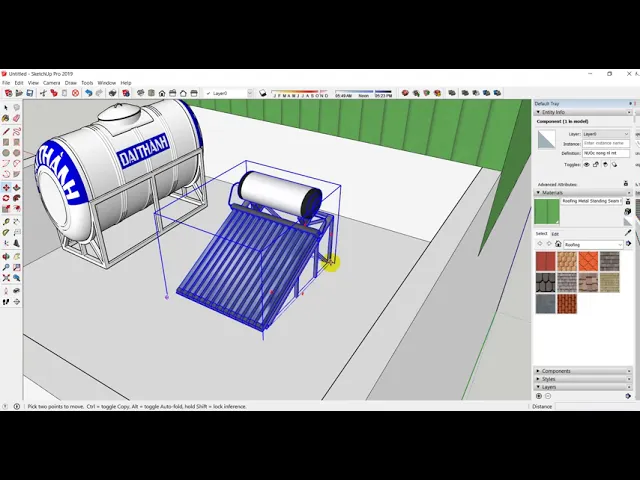Activate the eyedropper sample paint tool
The height and width of the screenshot is (480, 640).
point(628,233)
